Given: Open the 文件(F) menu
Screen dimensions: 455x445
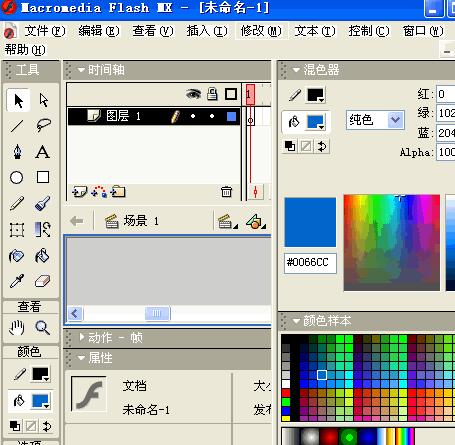Looking at the screenshot, I should [45, 31].
